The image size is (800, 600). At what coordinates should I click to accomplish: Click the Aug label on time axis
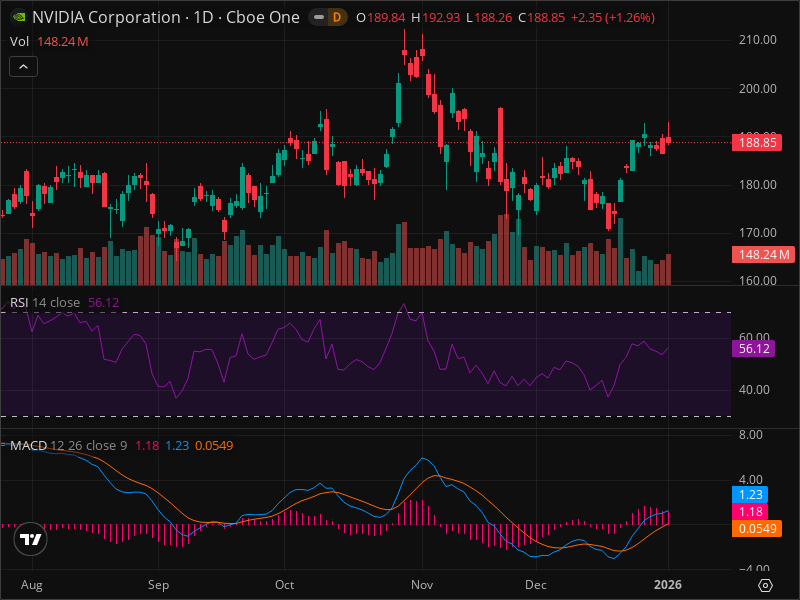coord(32,585)
